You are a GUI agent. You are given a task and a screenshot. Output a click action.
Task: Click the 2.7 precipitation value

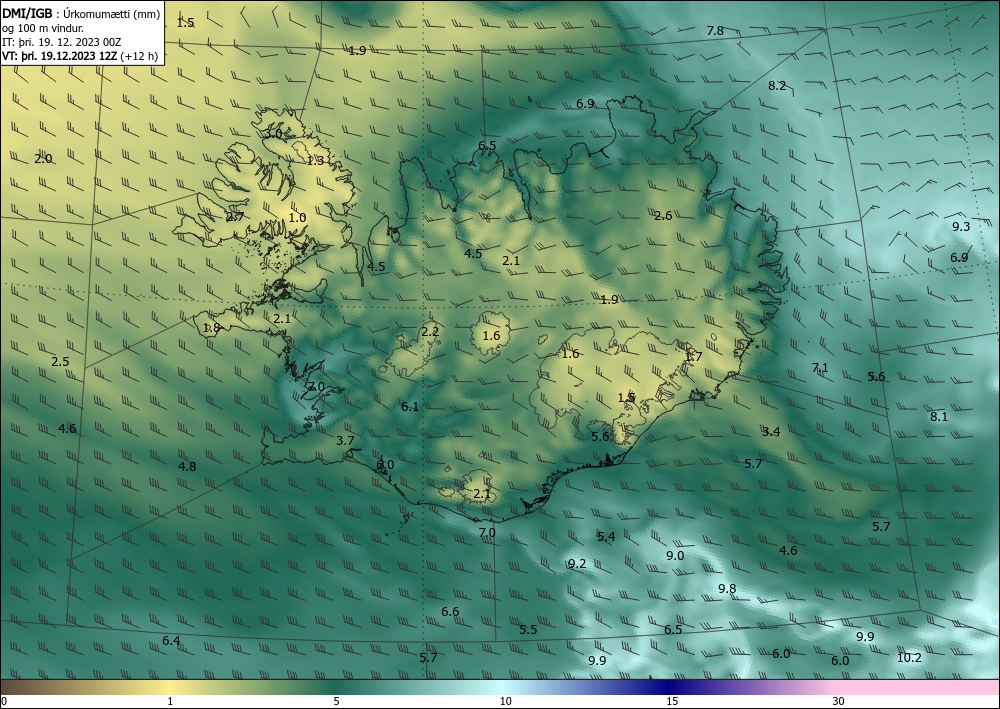coord(235,217)
